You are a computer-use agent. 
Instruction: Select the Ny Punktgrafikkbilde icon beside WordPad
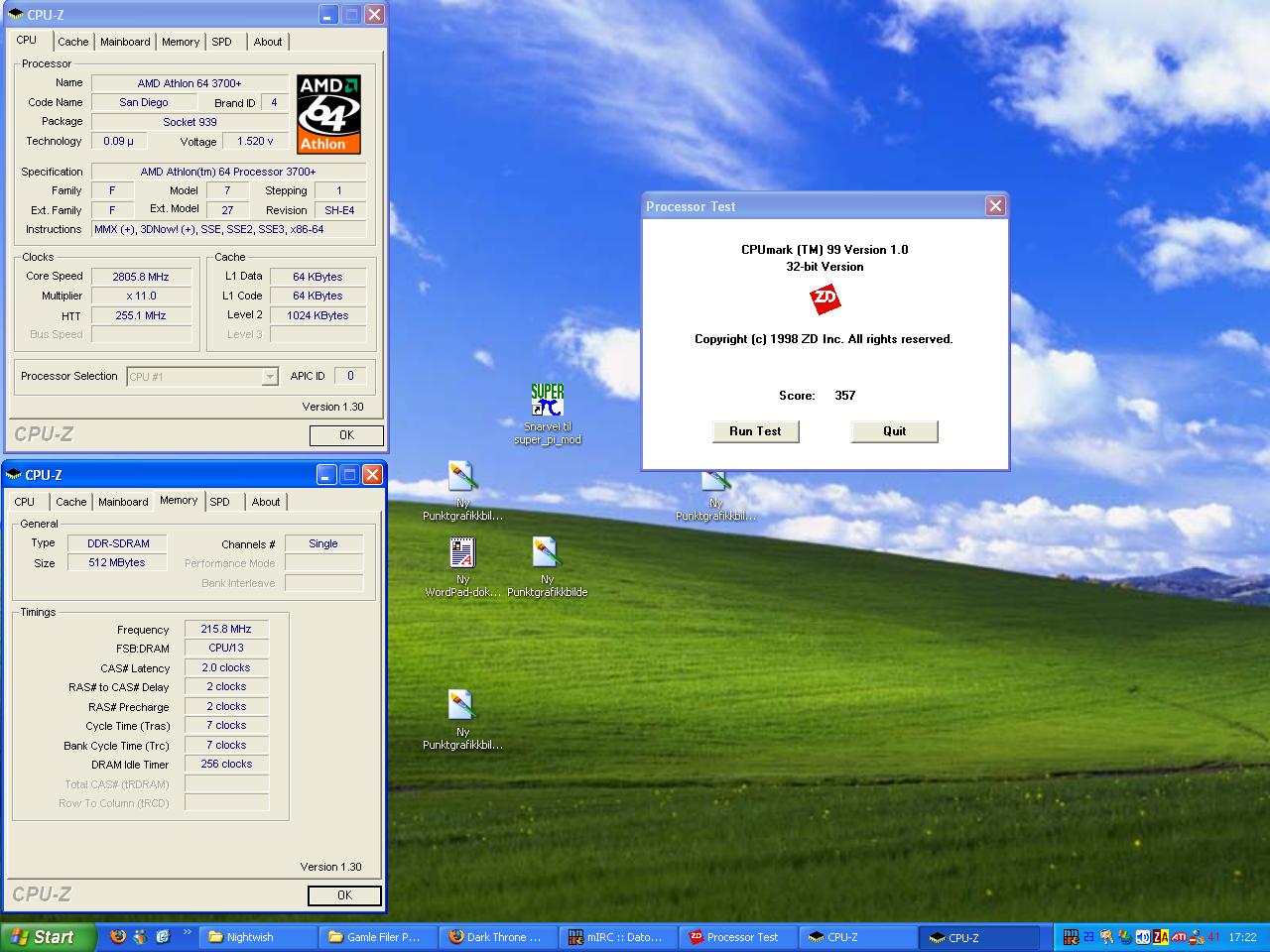[546, 552]
